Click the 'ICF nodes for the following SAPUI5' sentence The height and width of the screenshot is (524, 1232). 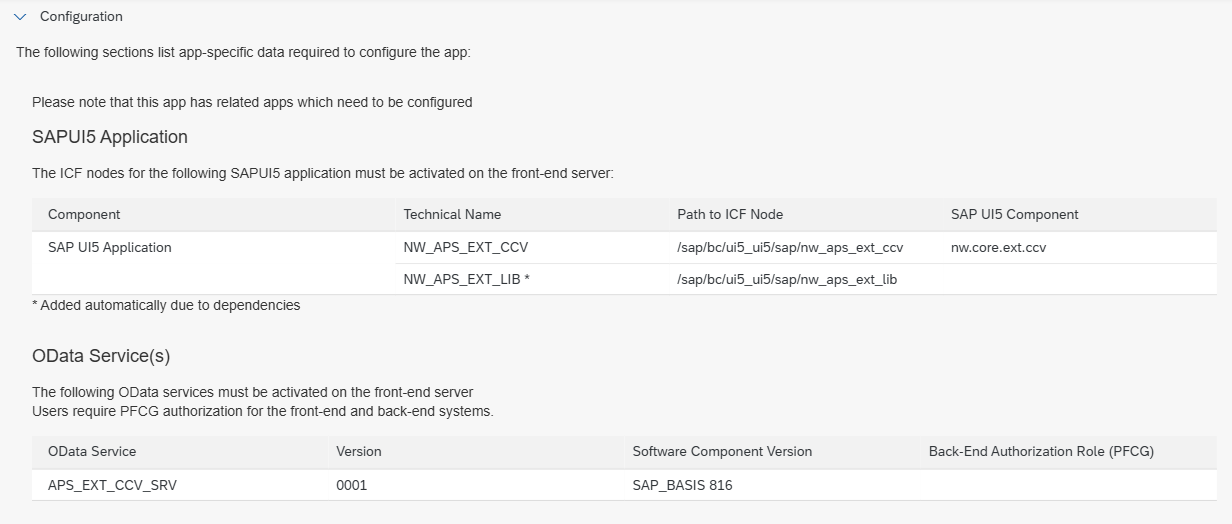(x=322, y=174)
